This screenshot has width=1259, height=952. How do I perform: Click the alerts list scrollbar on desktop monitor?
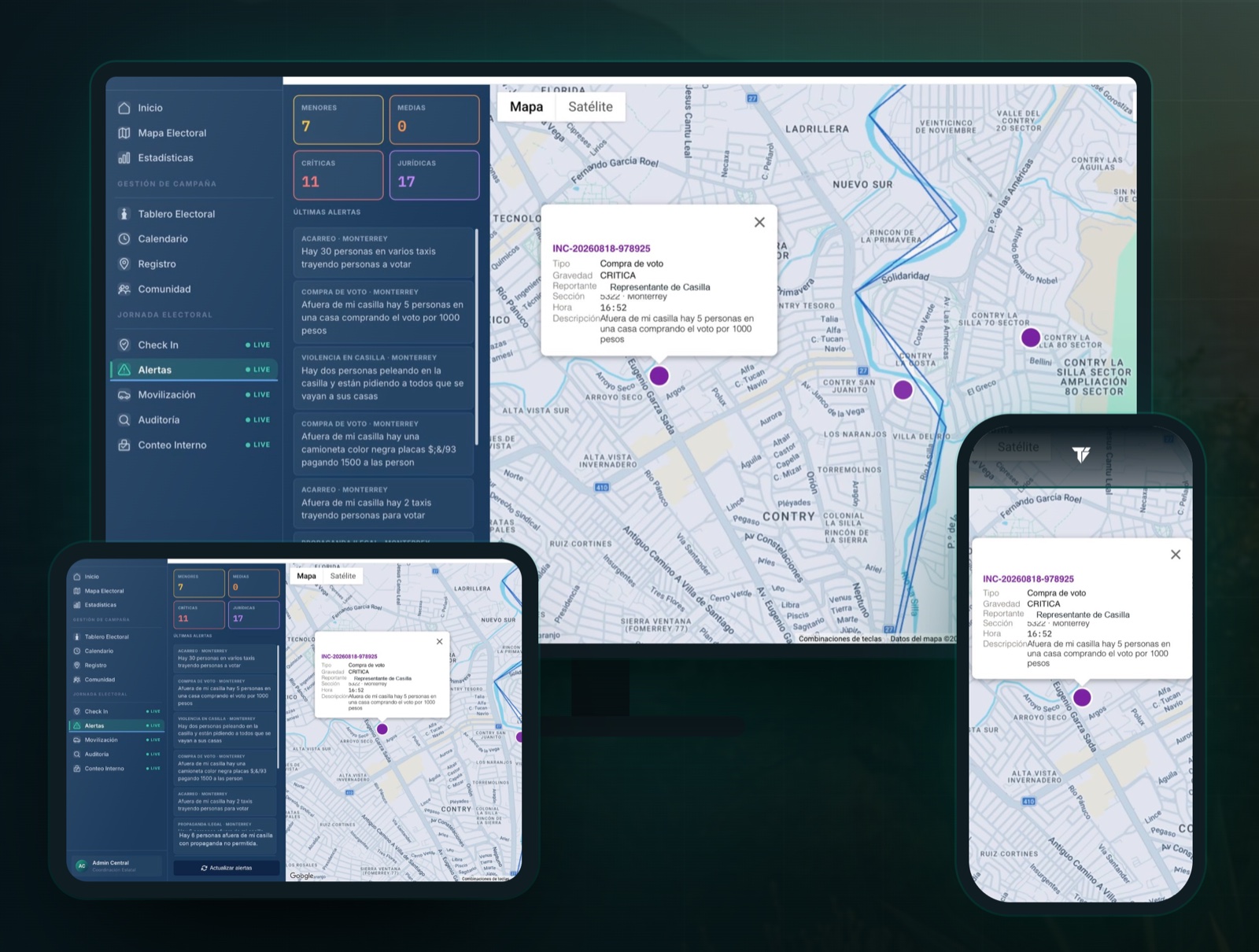[476, 337]
